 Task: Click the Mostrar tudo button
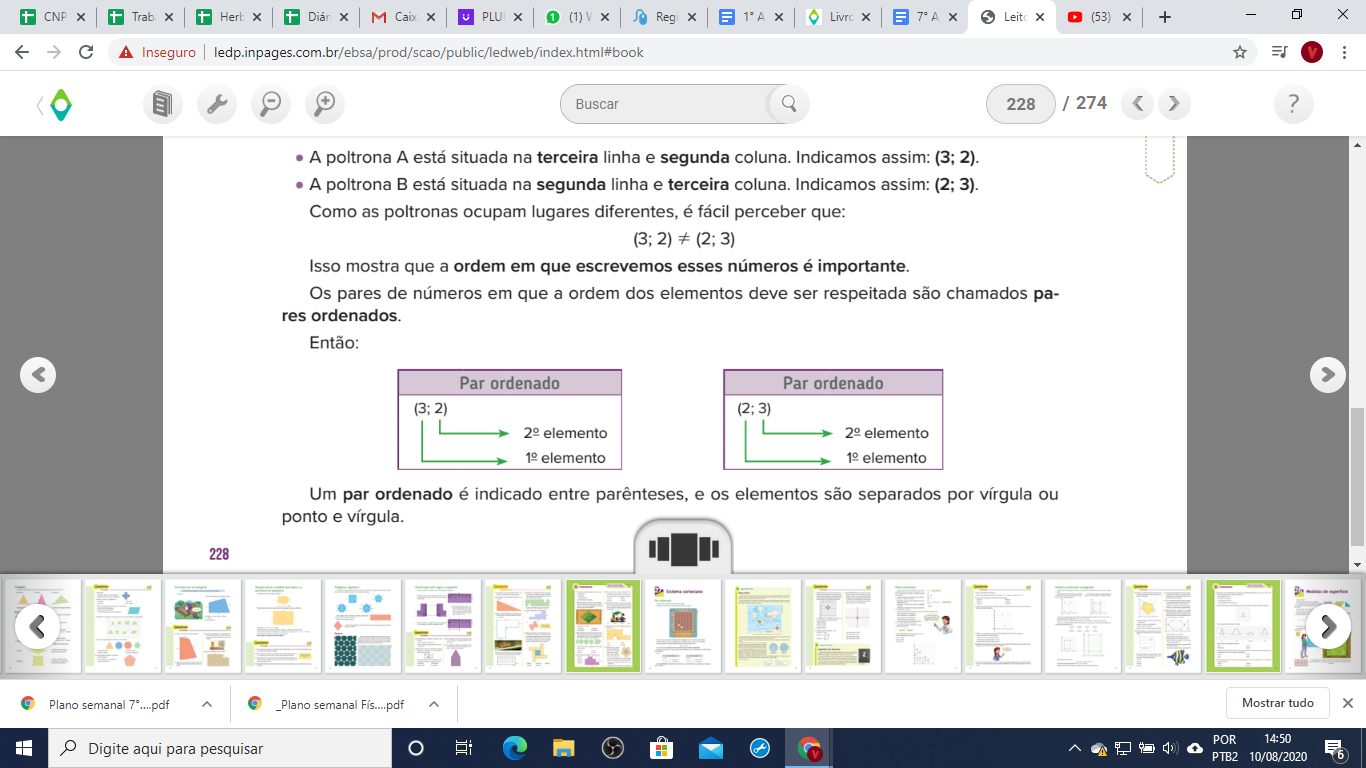1277,703
